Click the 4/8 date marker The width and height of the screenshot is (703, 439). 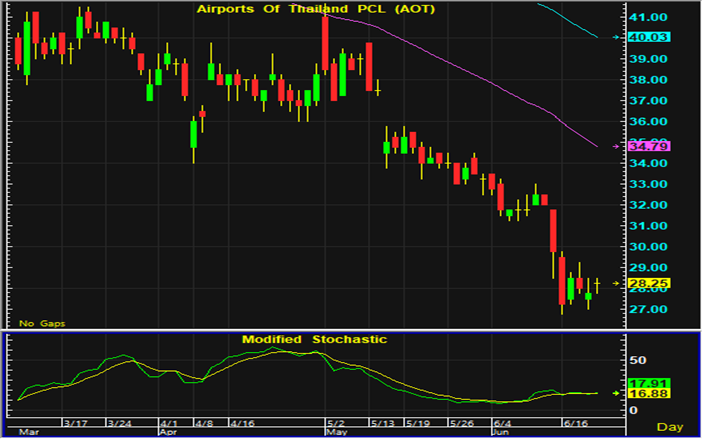pos(204,423)
